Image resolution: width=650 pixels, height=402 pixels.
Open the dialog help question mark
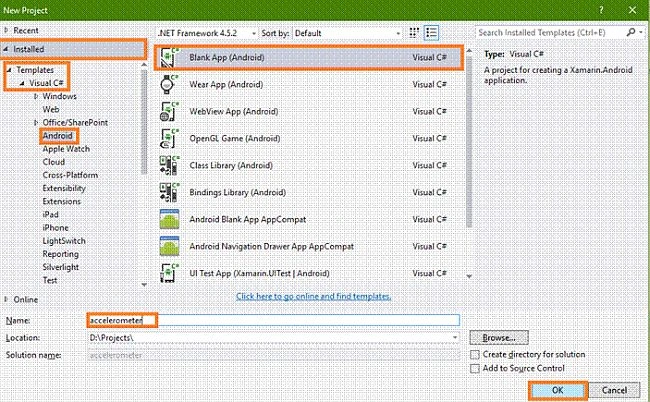click(x=601, y=10)
